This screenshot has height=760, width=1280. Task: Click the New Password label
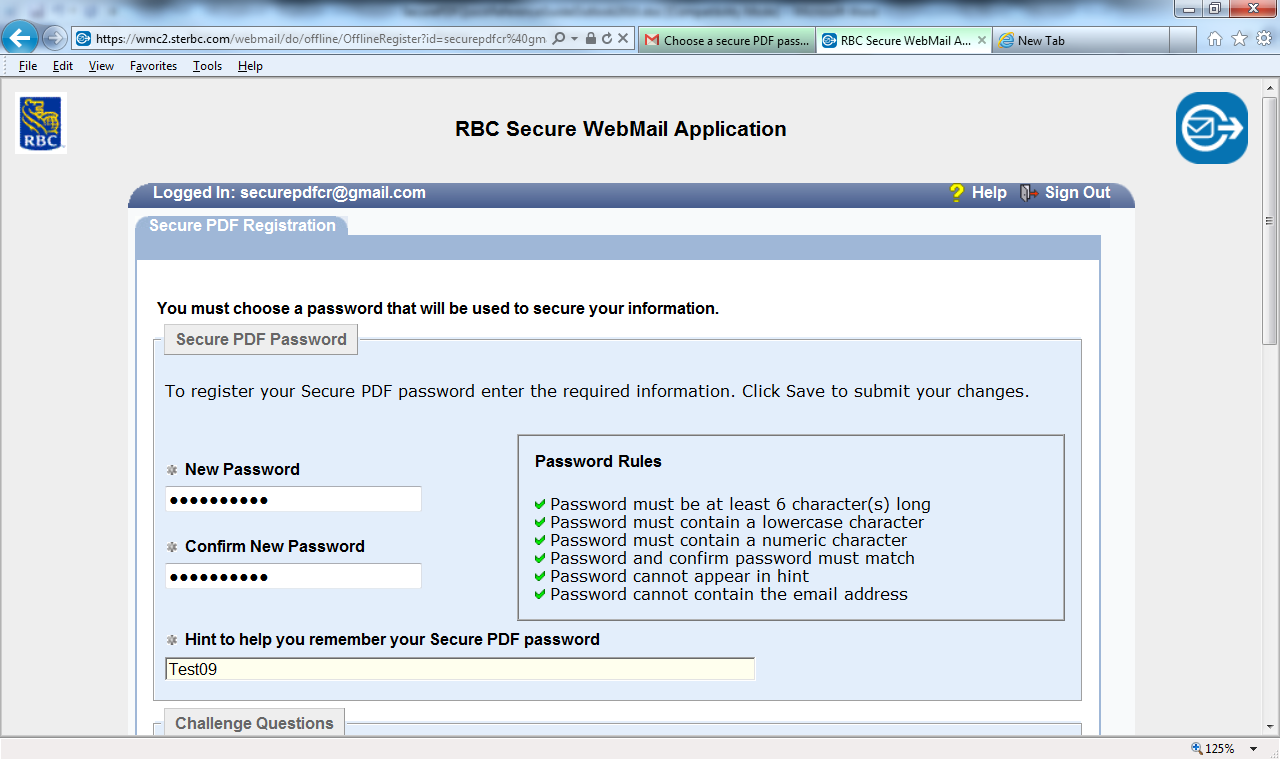click(242, 469)
